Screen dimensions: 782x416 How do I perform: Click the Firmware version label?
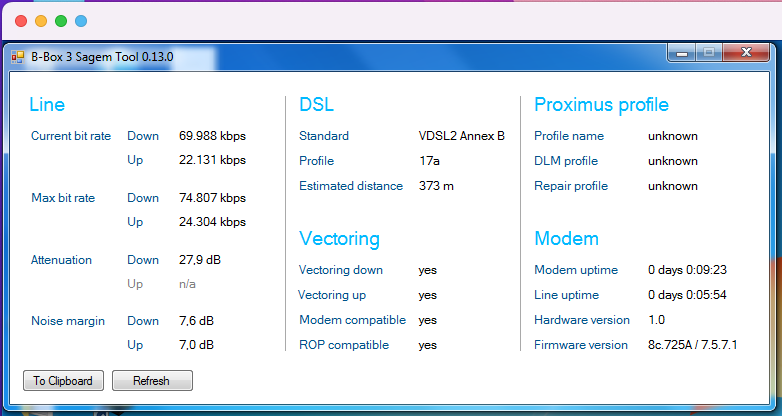click(581, 345)
